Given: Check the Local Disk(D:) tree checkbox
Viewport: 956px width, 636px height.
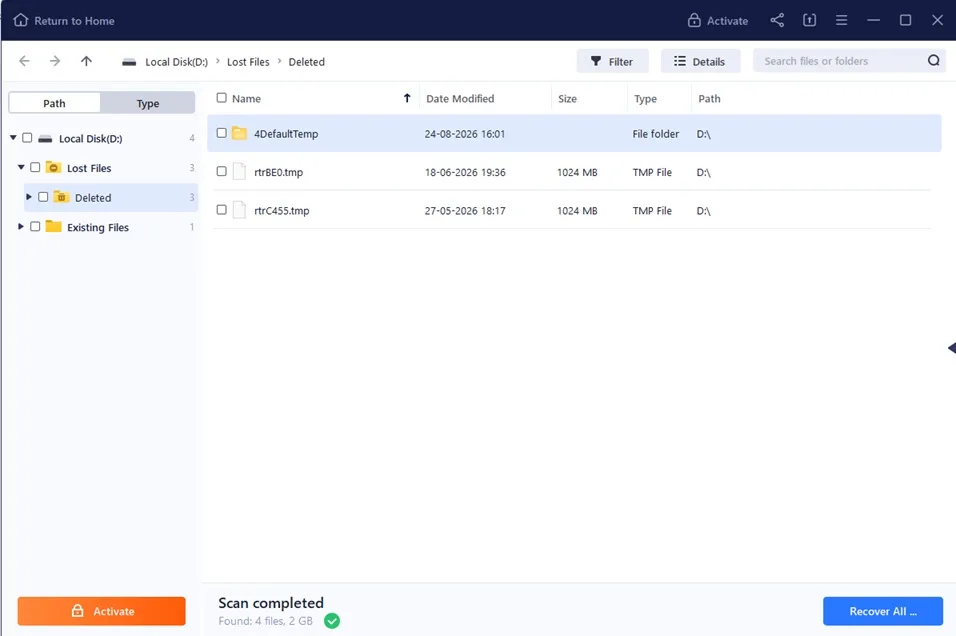Looking at the screenshot, I should (x=27, y=138).
